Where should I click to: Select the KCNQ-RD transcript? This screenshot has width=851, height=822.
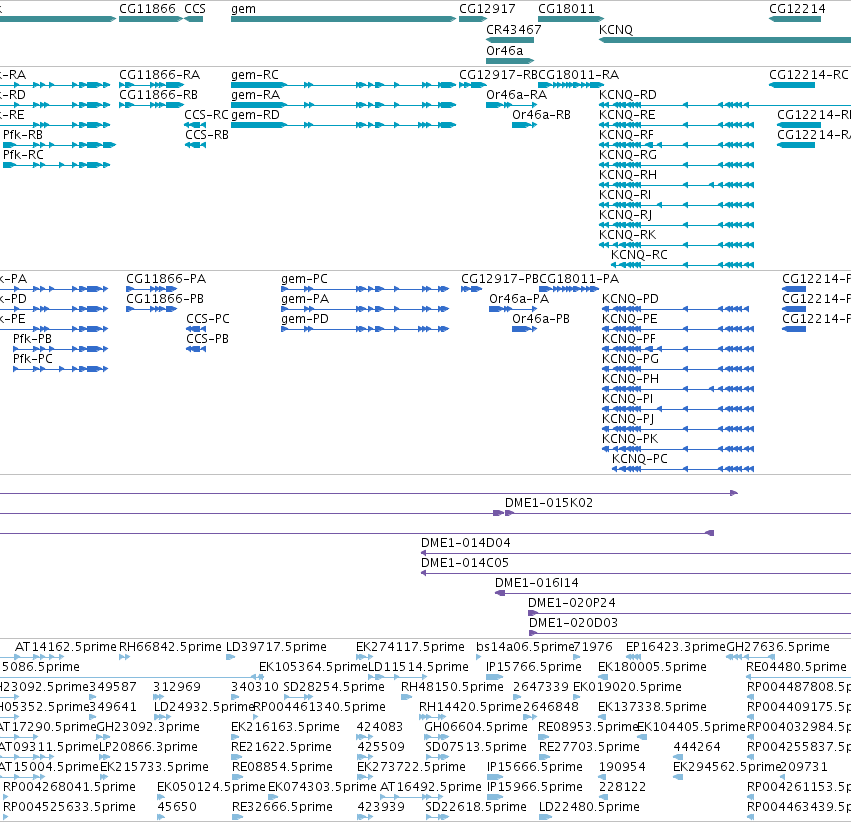(x=725, y=105)
